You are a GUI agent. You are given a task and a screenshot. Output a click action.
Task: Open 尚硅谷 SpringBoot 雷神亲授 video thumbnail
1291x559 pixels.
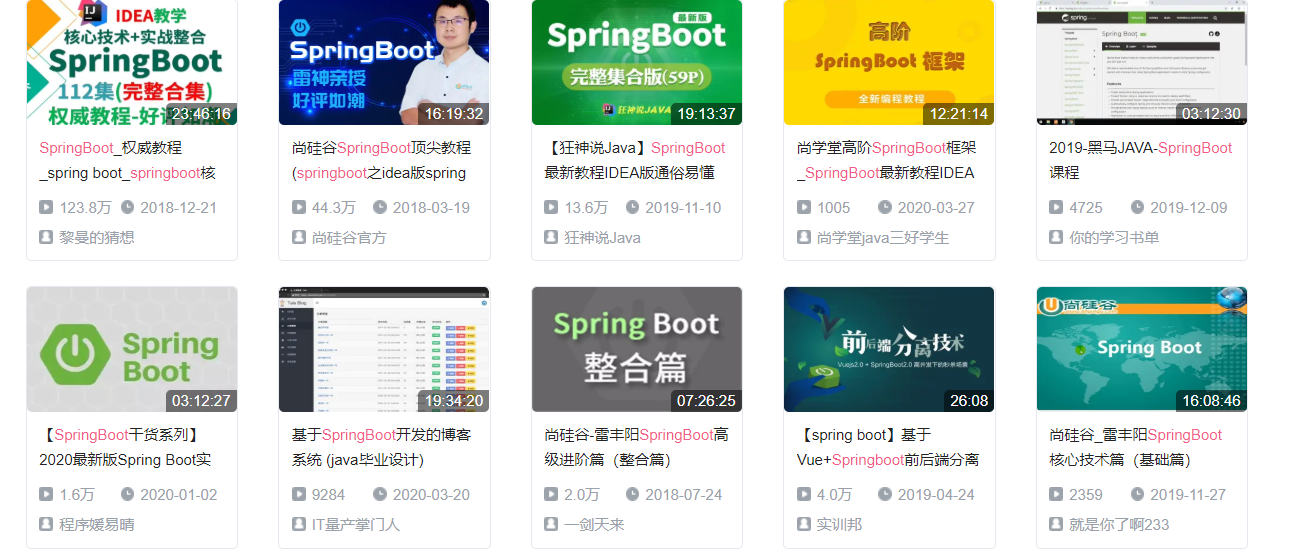[384, 62]
